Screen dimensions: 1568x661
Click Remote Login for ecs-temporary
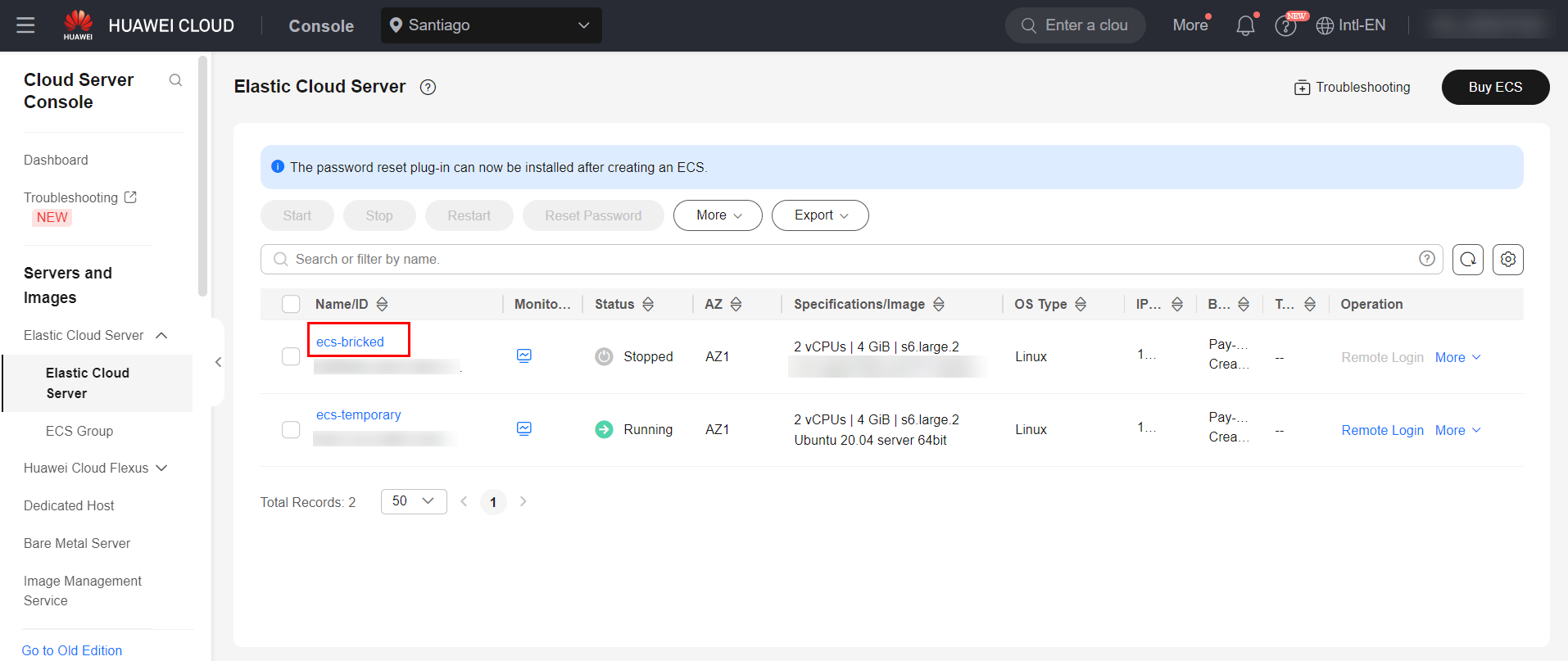point(1382,430)
